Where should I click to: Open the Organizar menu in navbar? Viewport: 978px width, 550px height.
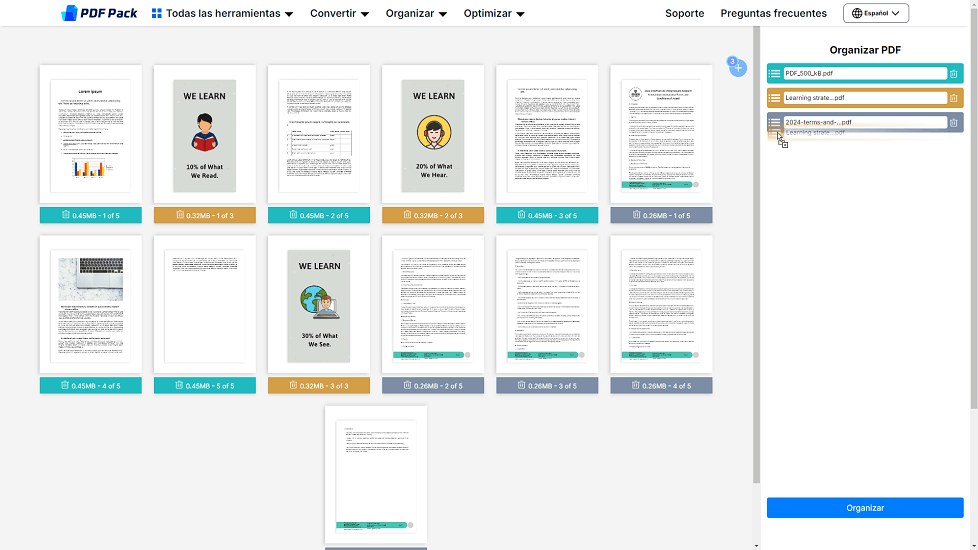tap(416, 14)
